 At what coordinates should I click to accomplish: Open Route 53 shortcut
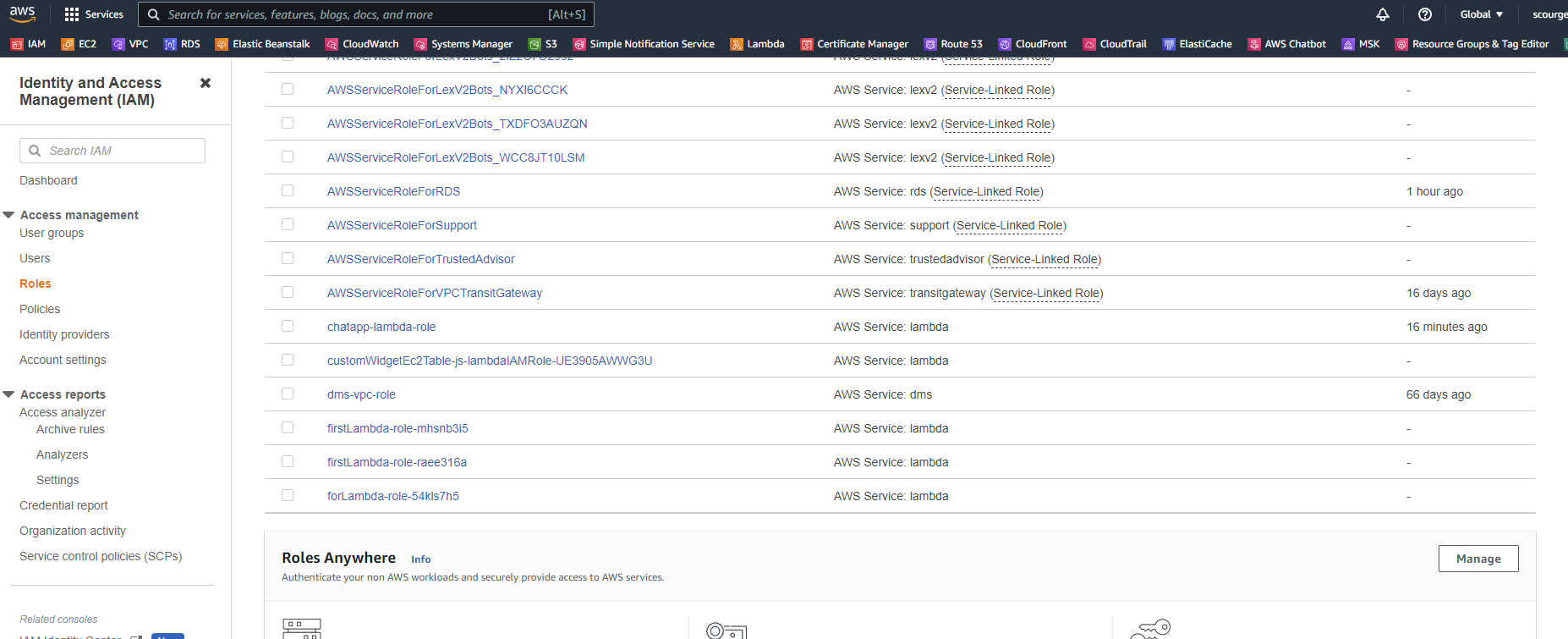tap(953, 44)
